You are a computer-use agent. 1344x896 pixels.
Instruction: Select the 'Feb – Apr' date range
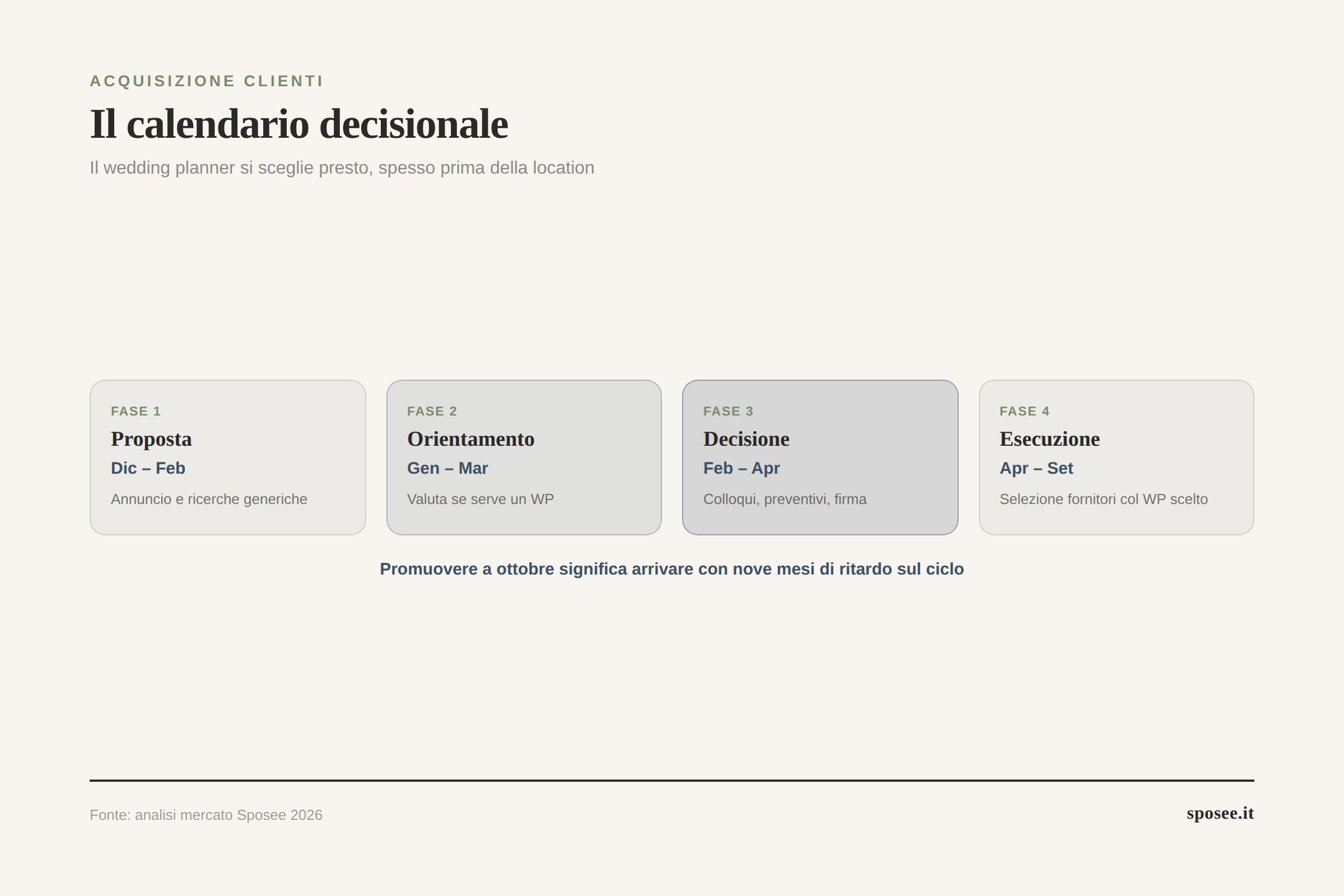[x=741, y=468]
